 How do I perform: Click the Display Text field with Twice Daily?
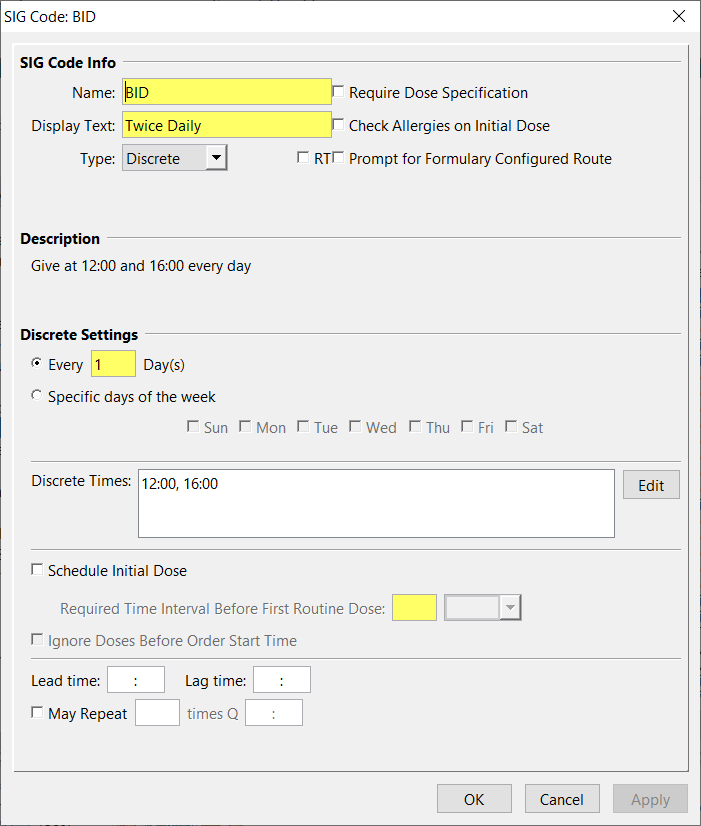(x=226, y=125)
